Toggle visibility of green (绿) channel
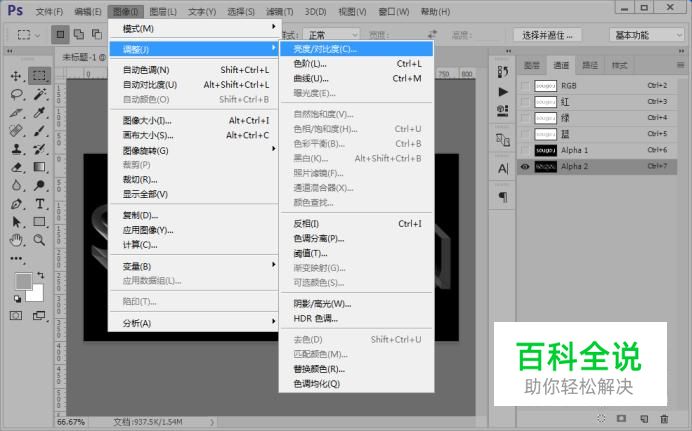692x431 pixels. pyautogui.click(x=525, y=118)
